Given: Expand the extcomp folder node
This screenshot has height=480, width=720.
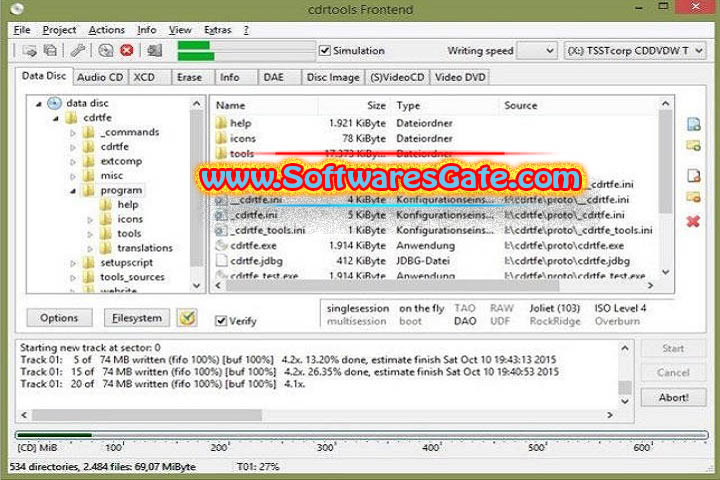Looking at the screenshot, I should coord(73,162).
